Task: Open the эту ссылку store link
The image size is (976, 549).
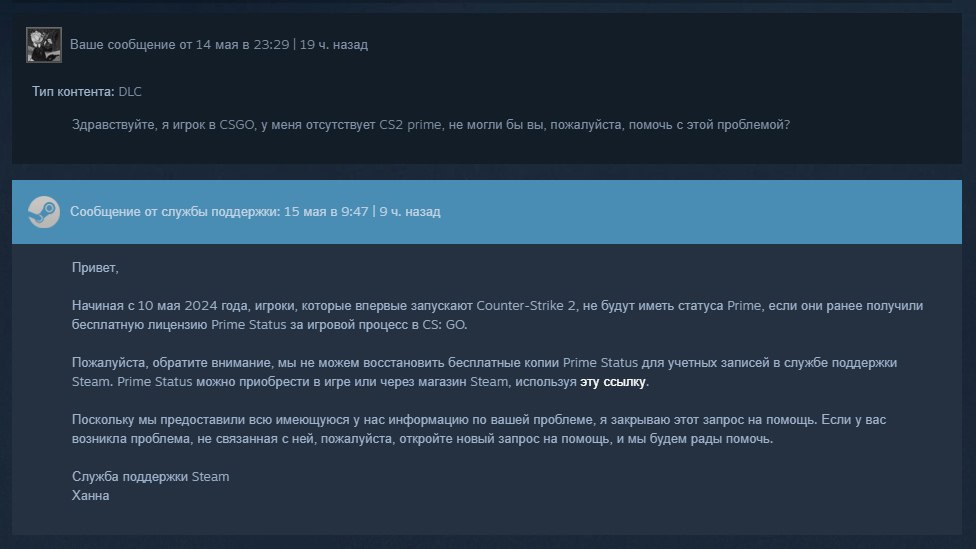Action: point(612,382)
